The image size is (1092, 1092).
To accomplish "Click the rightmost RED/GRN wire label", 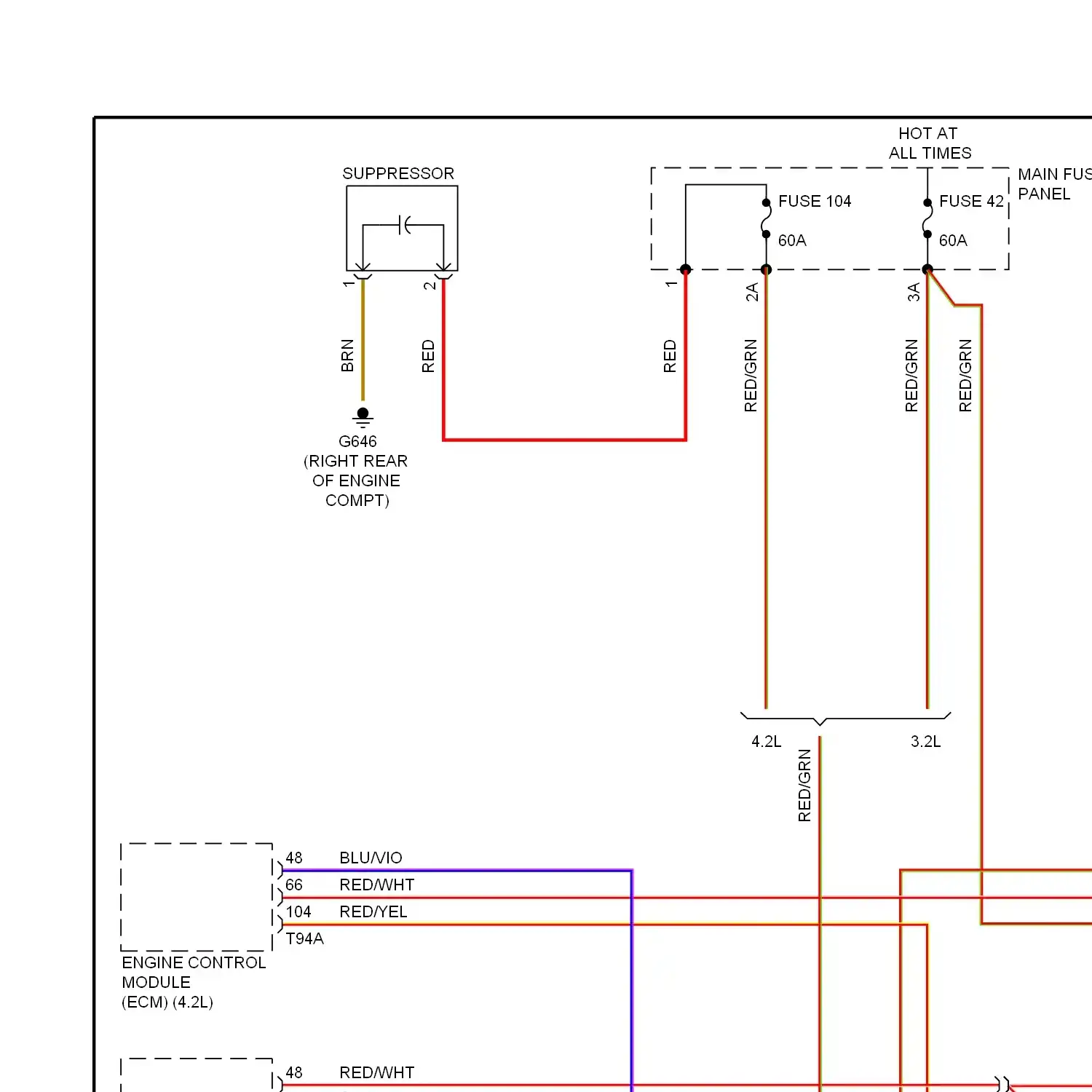I will click(x=965, y=376).
